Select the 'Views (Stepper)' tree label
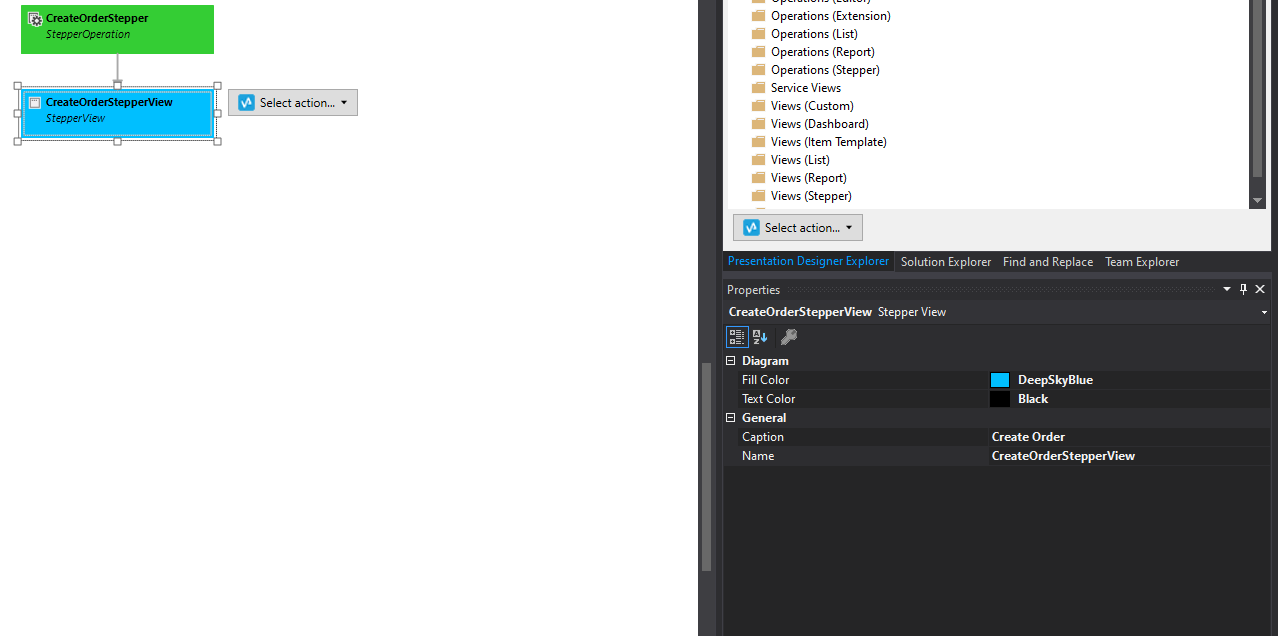1278x636 pixels. pyautogui.click(x=811, y=196)
